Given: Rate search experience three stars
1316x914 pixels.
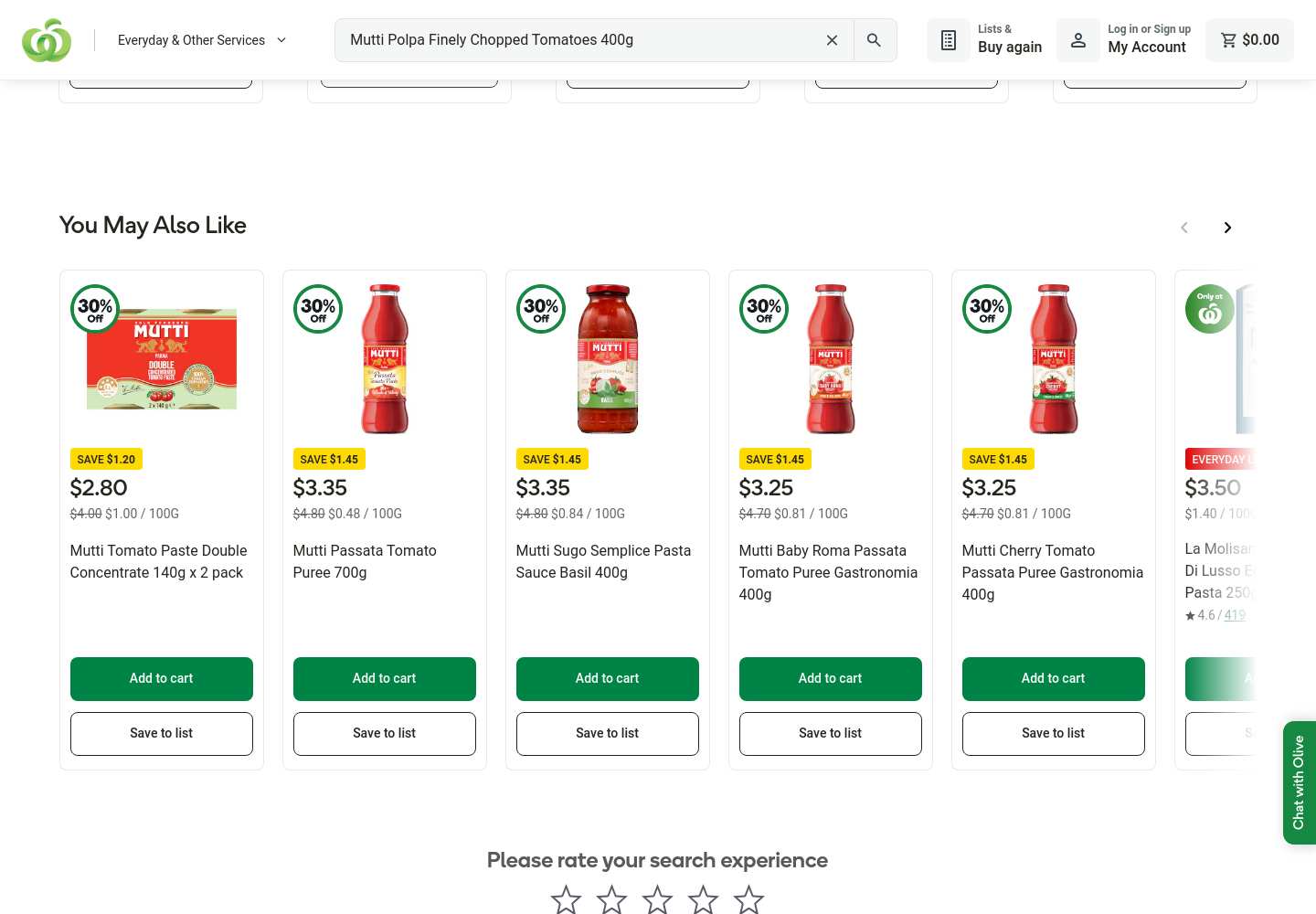Looking at the screenshot, I should pos(658,900).
